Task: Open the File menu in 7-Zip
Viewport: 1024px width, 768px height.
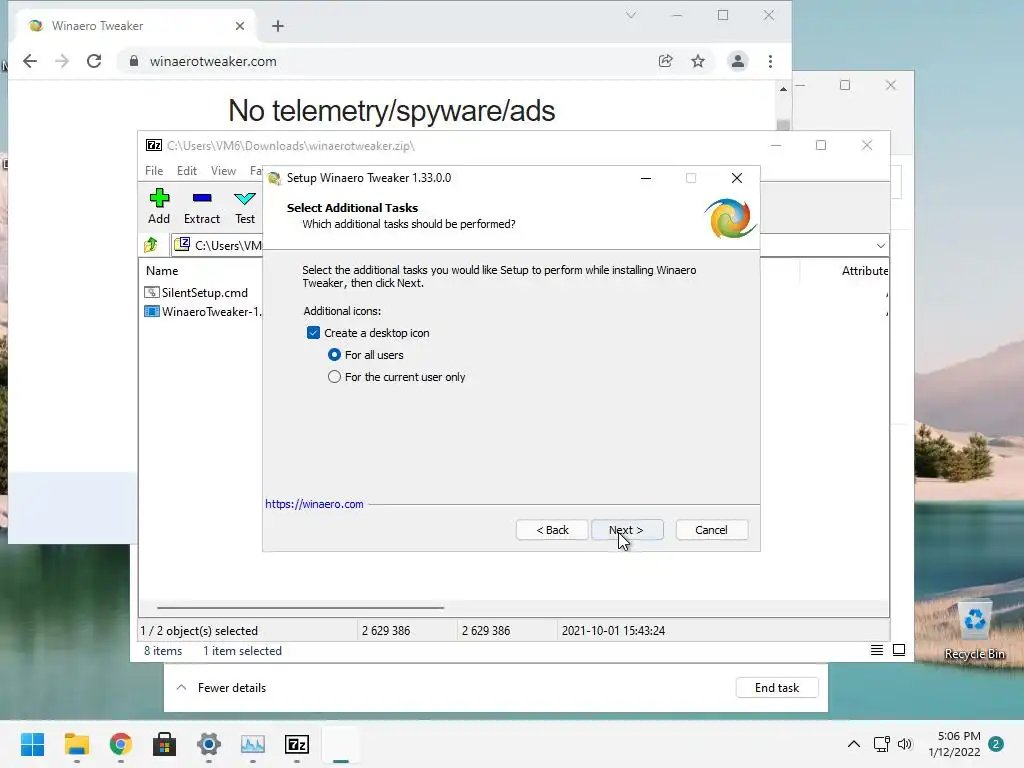Action: point(154,170)
